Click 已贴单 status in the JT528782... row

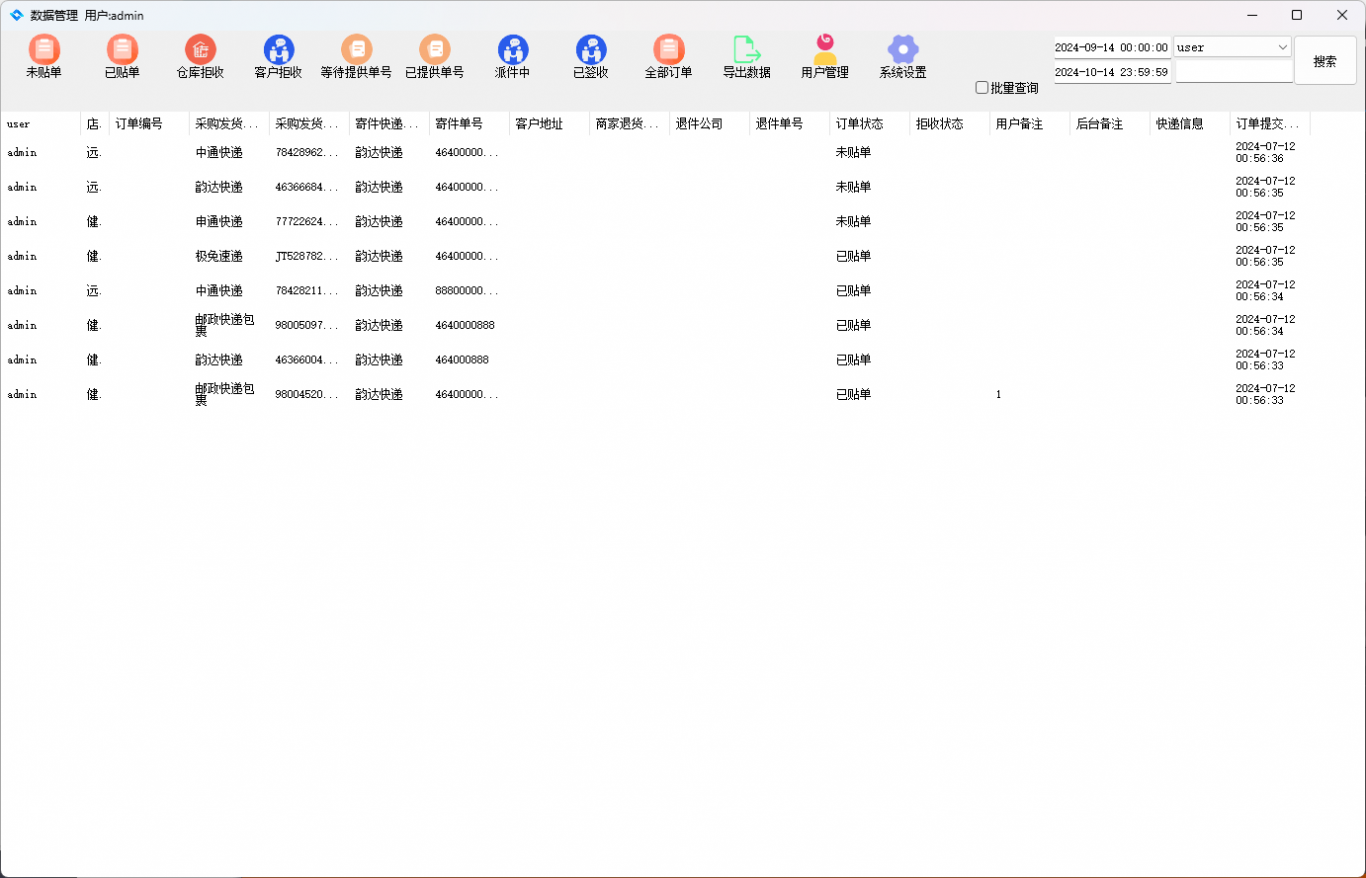[853, 256]
